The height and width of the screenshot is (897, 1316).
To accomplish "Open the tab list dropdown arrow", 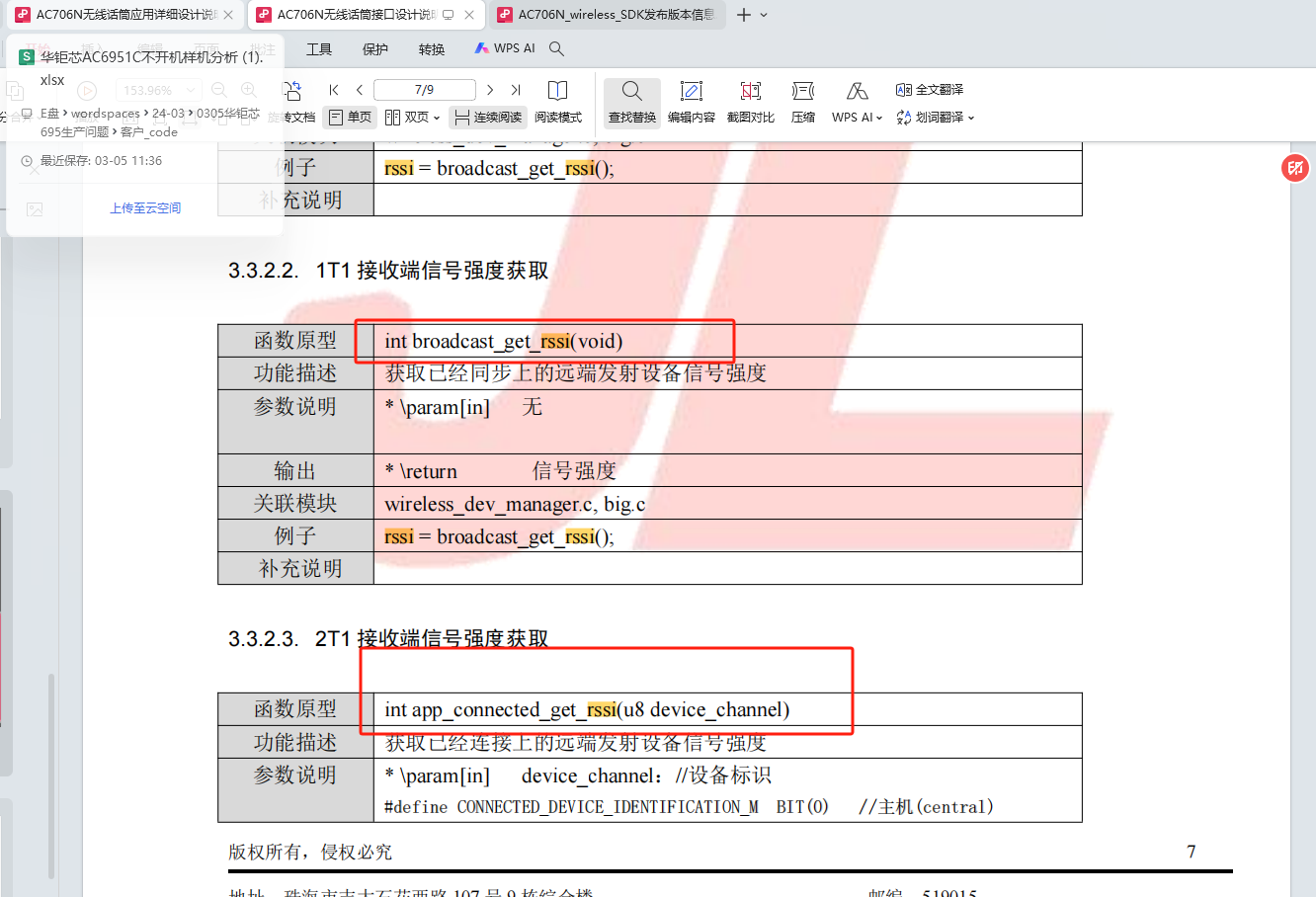I will pyautogui.click(x=764, y=15).
